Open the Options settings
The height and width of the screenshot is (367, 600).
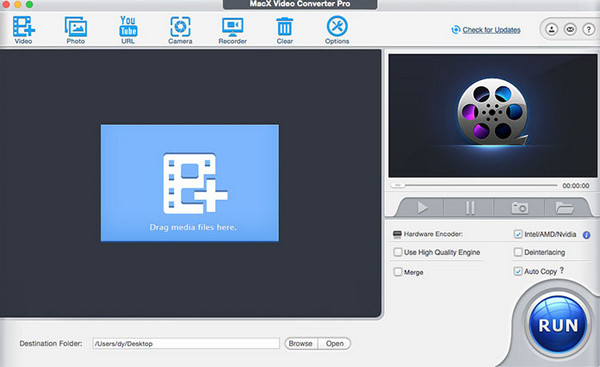[337, 29]
